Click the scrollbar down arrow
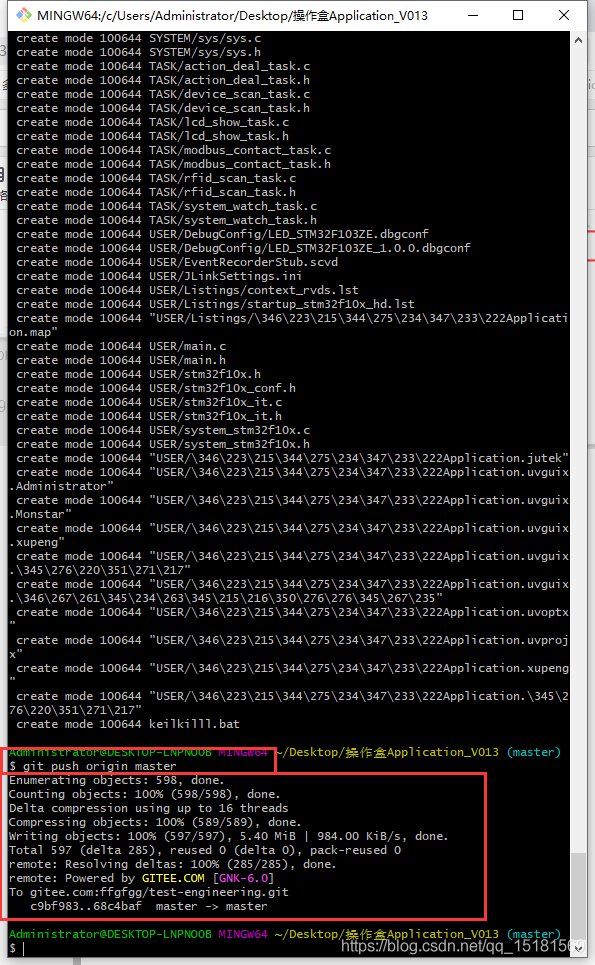Viewport: 595px width, 965px height. pyautogui.click(x=578, y=948)
